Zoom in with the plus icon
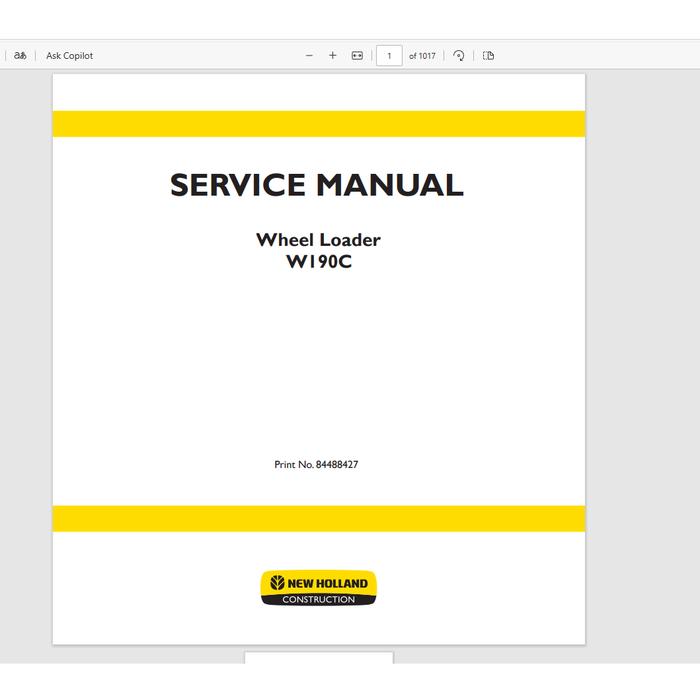The width and height of the screenshot is (700, 700). [x=333, y=56]
